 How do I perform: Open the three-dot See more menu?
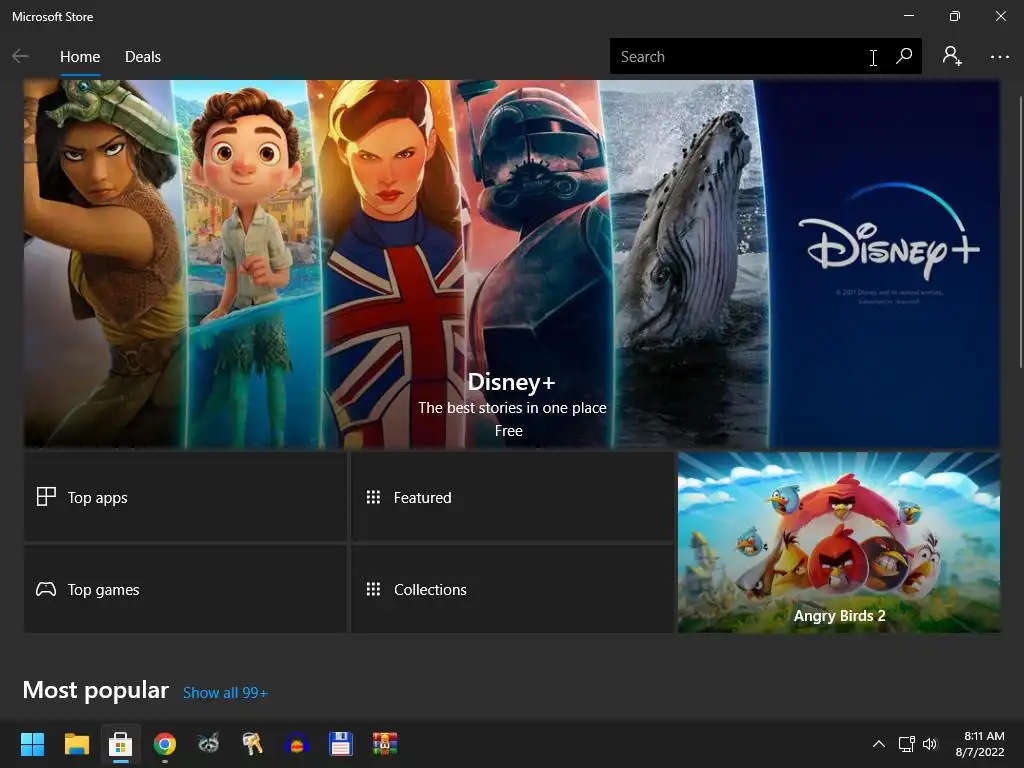pyautogui.click(x=999, y=57)
